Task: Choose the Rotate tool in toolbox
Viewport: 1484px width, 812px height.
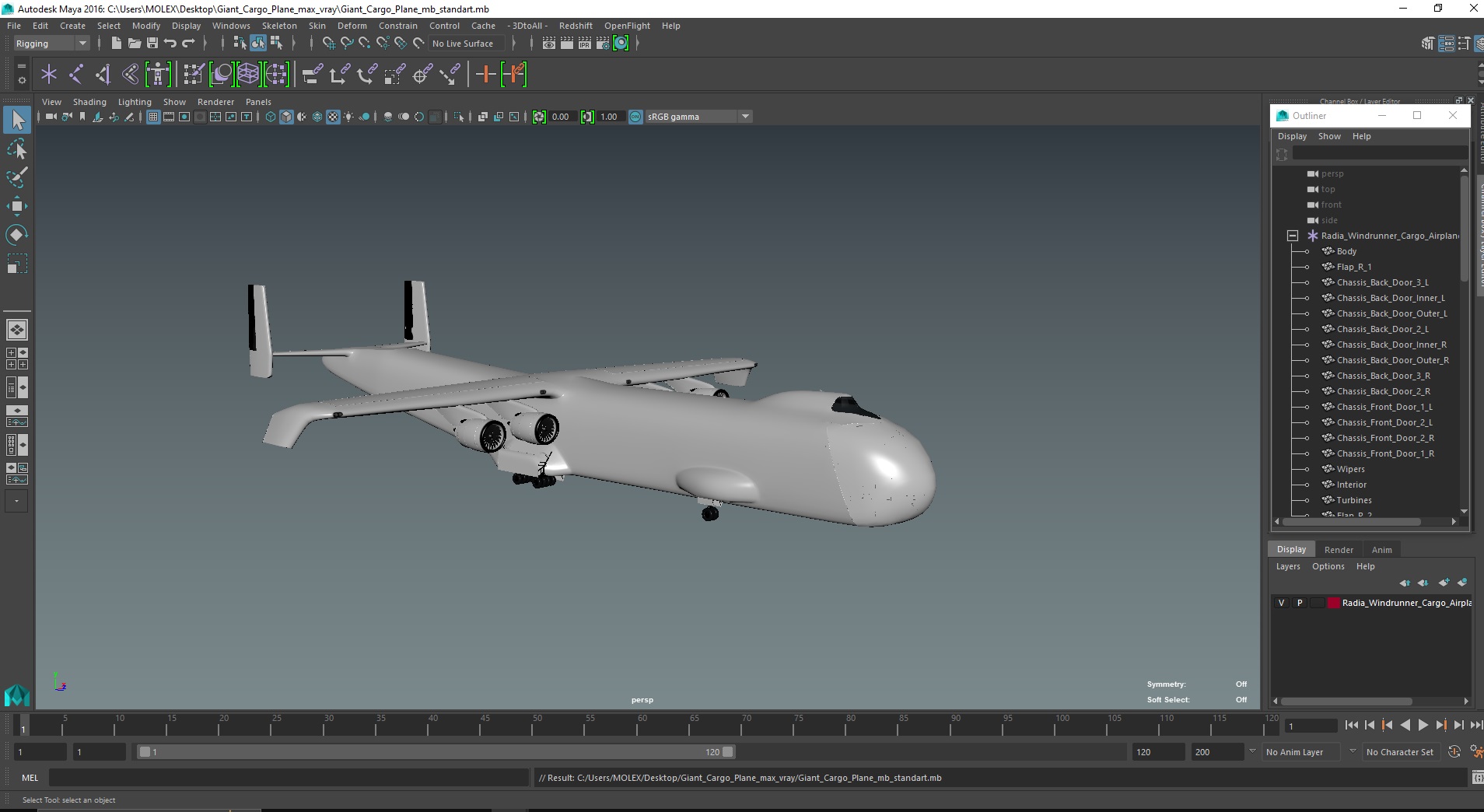Action: coord(17,235)
